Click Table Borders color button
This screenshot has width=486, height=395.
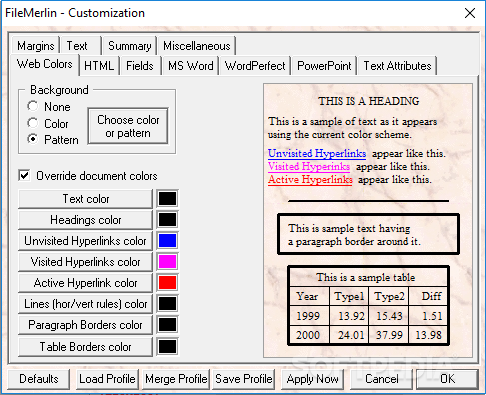tap(86, 347)
